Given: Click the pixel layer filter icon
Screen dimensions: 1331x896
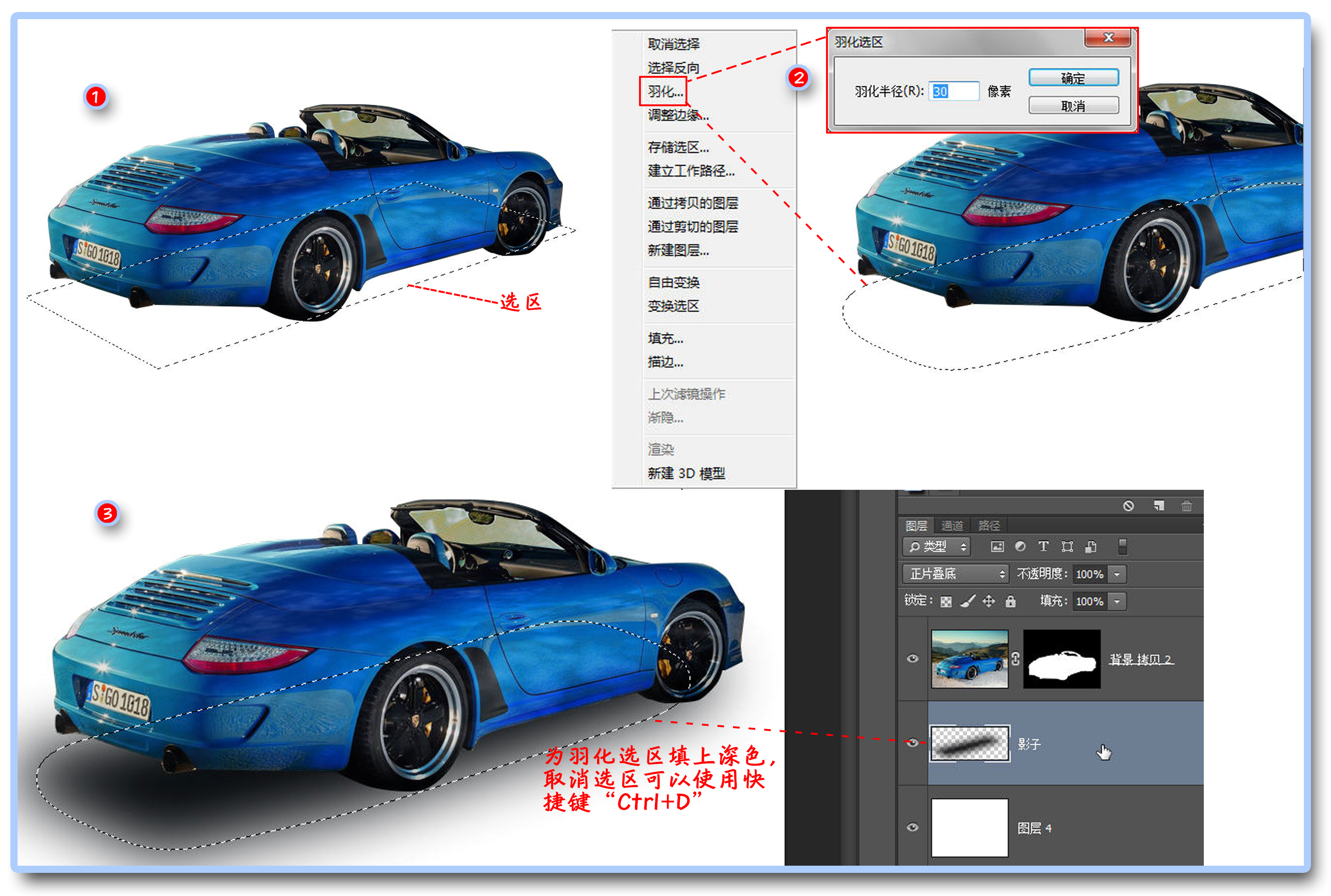Looking at the screenshot, I should (x=997, y=547).
